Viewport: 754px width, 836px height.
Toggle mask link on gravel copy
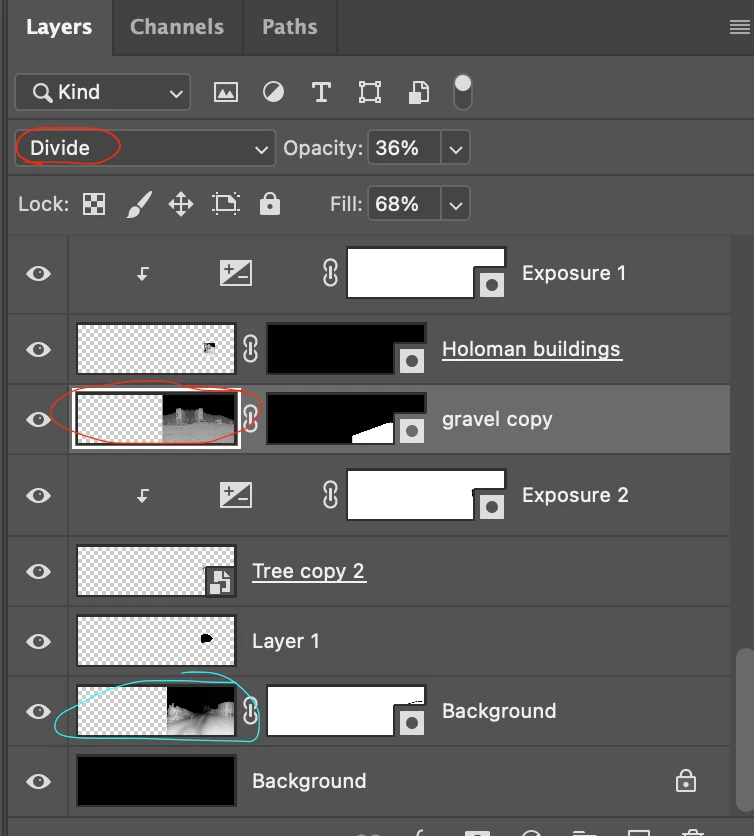250,419
